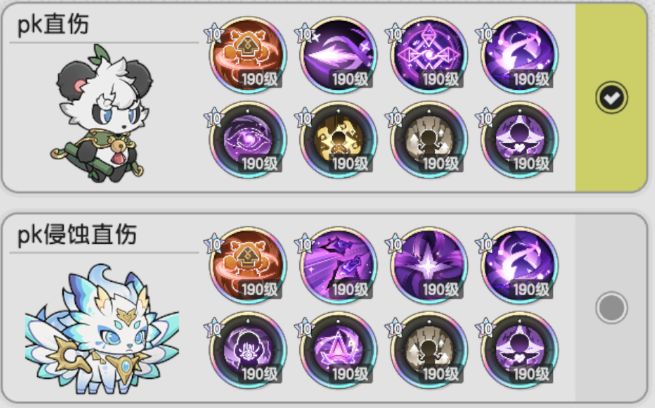
Task: Click the purple crescent claw skill in pk侵蚀直伤
Action: [x=520, y=266]
